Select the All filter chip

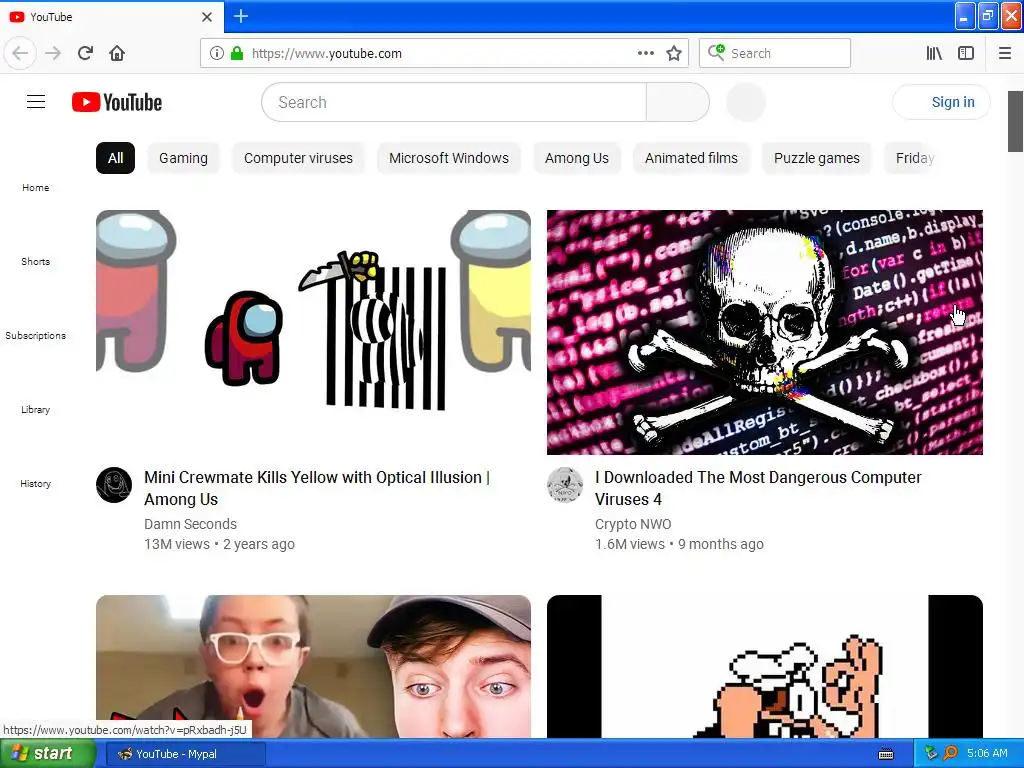116,158
